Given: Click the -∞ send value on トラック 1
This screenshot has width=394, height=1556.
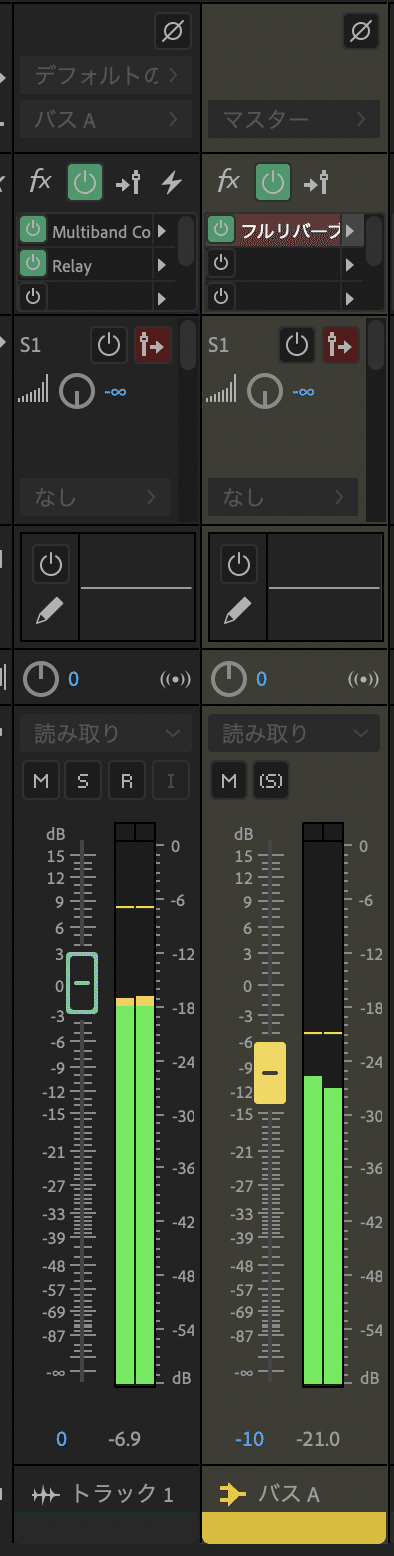Looking at the screenshot, I should (115, 391).
